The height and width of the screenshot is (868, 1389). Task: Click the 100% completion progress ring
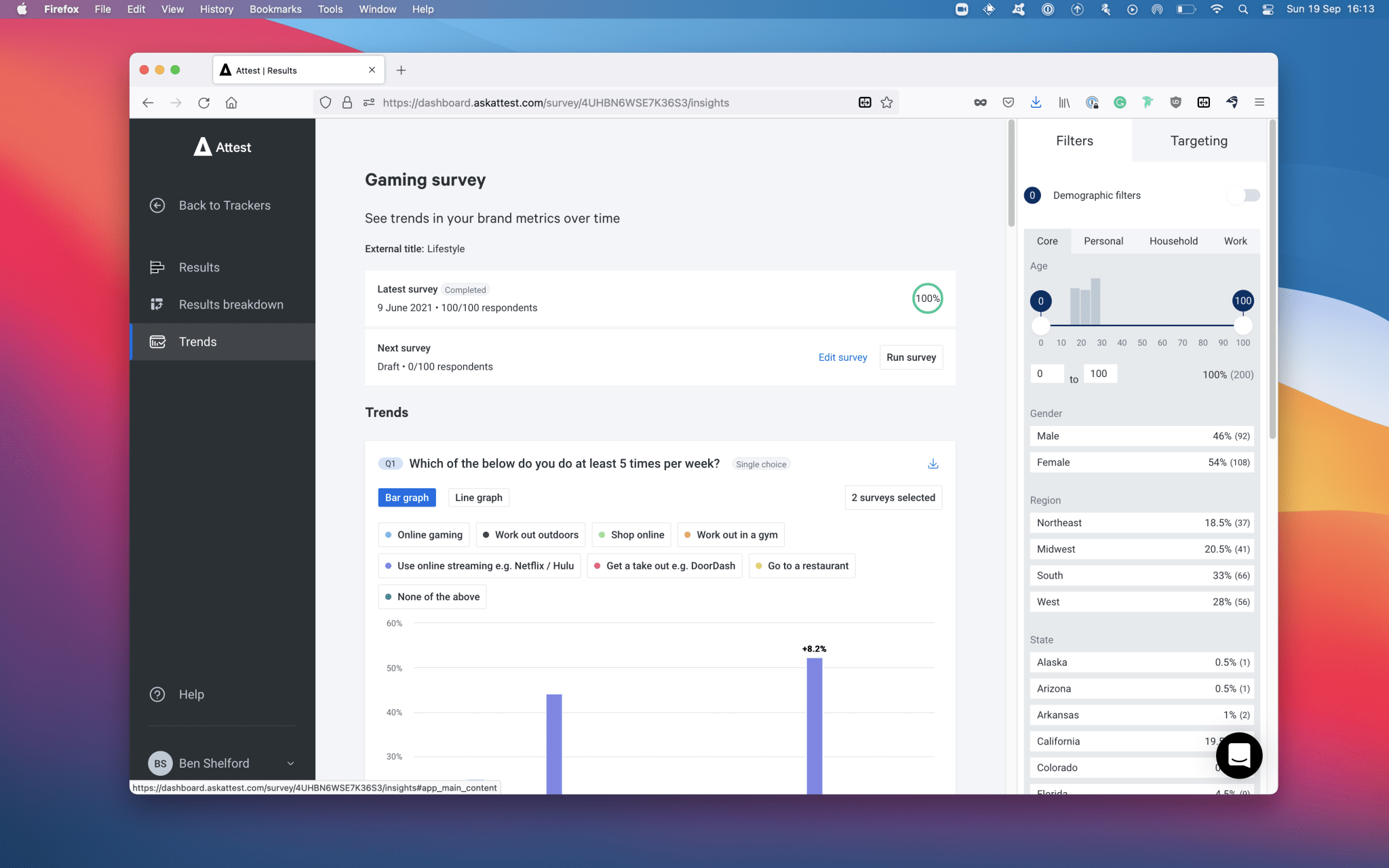coord(927,298)
